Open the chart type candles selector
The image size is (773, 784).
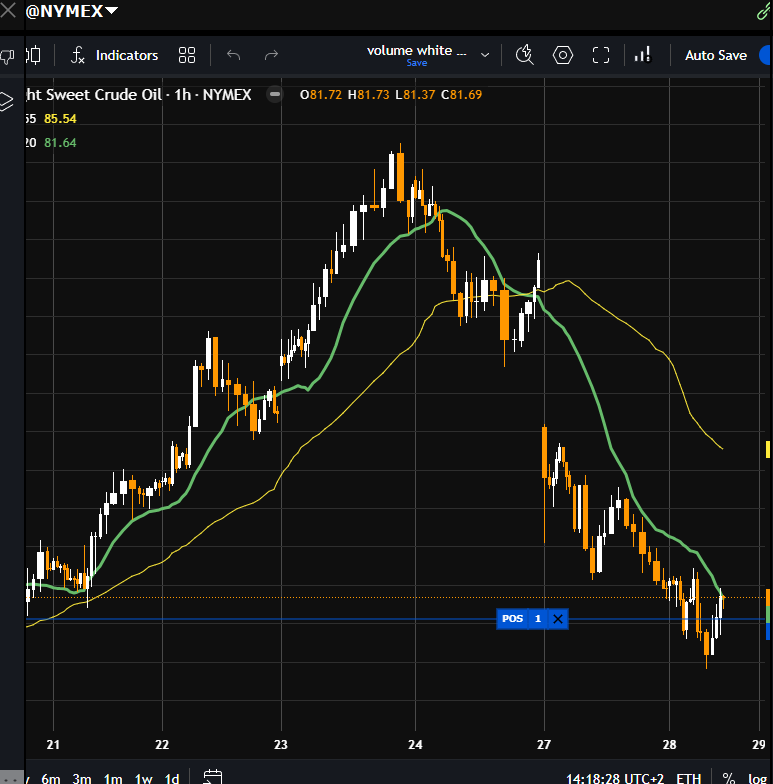[x=34, y=55]
